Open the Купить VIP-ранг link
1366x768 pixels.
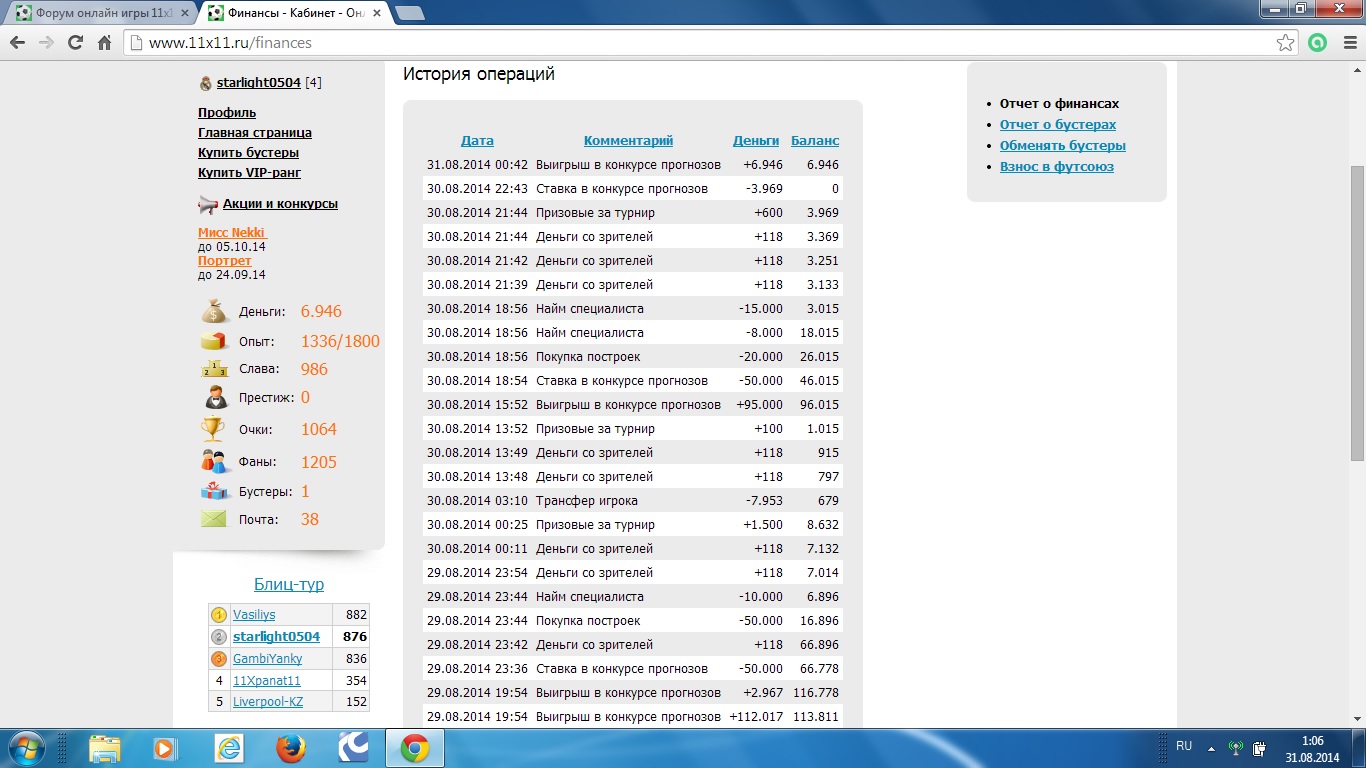click(x=249, y=173)
